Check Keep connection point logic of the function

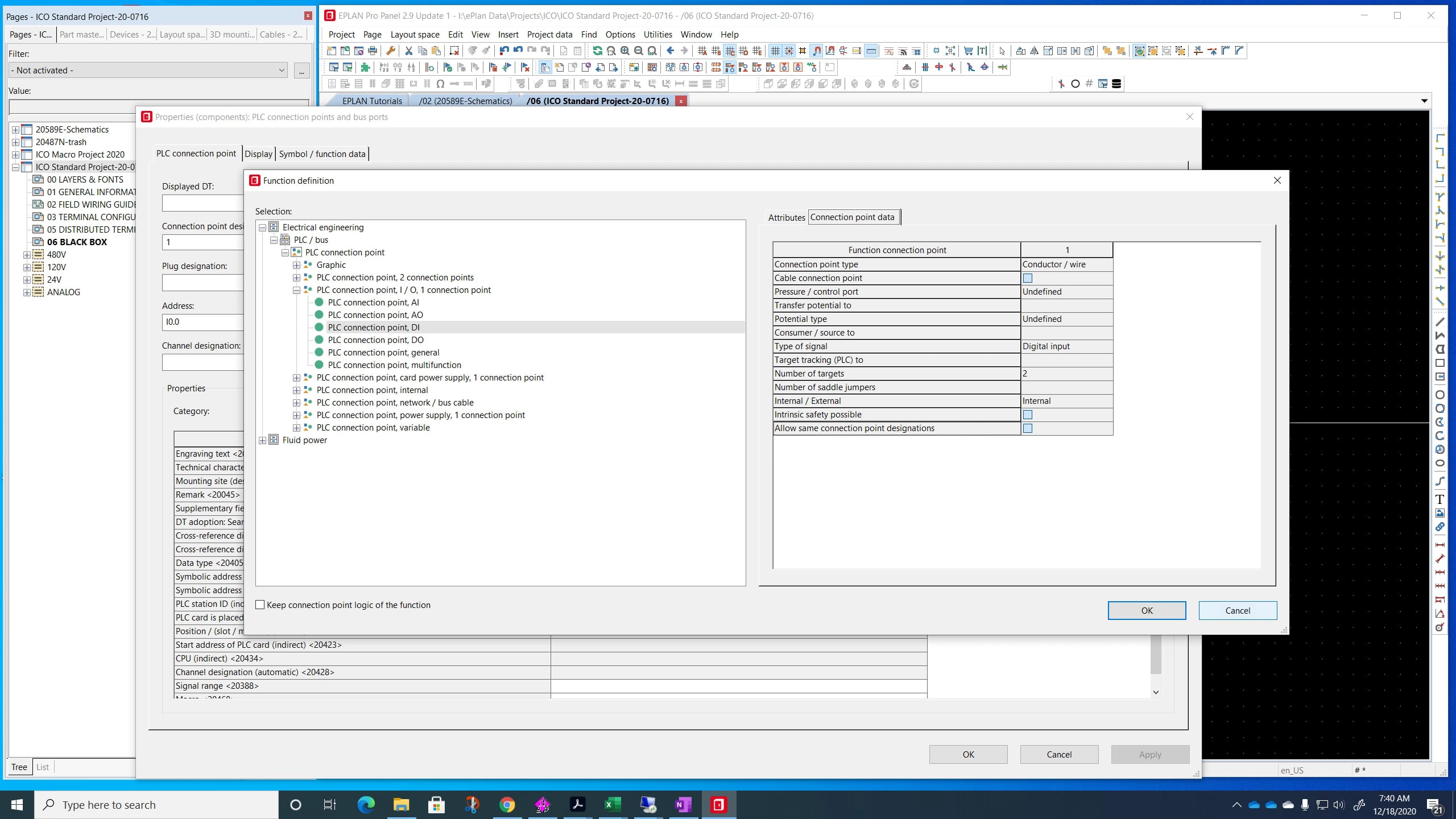260,605
